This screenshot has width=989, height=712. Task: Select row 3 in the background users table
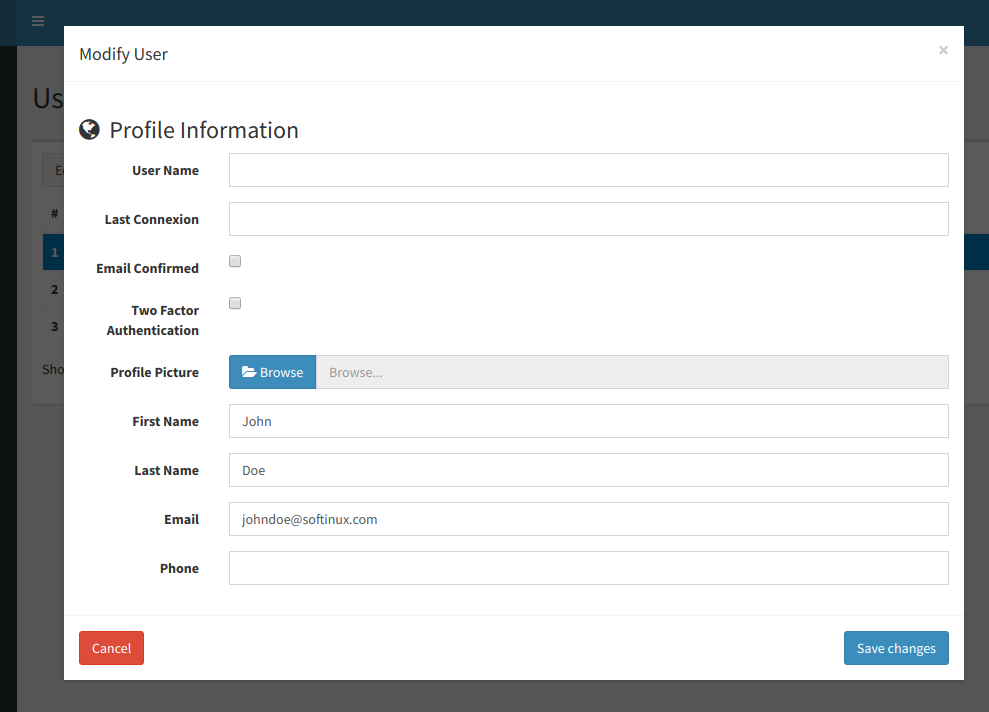coord(54,327)
